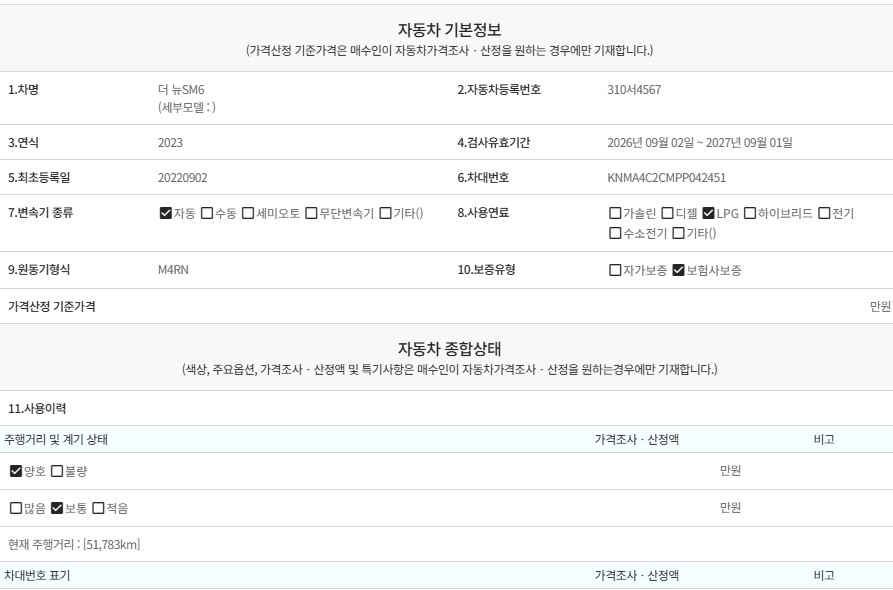The image size is (893, 590).
Task: Select the car name 더 뉴SM6
Action: click(181, 89)
